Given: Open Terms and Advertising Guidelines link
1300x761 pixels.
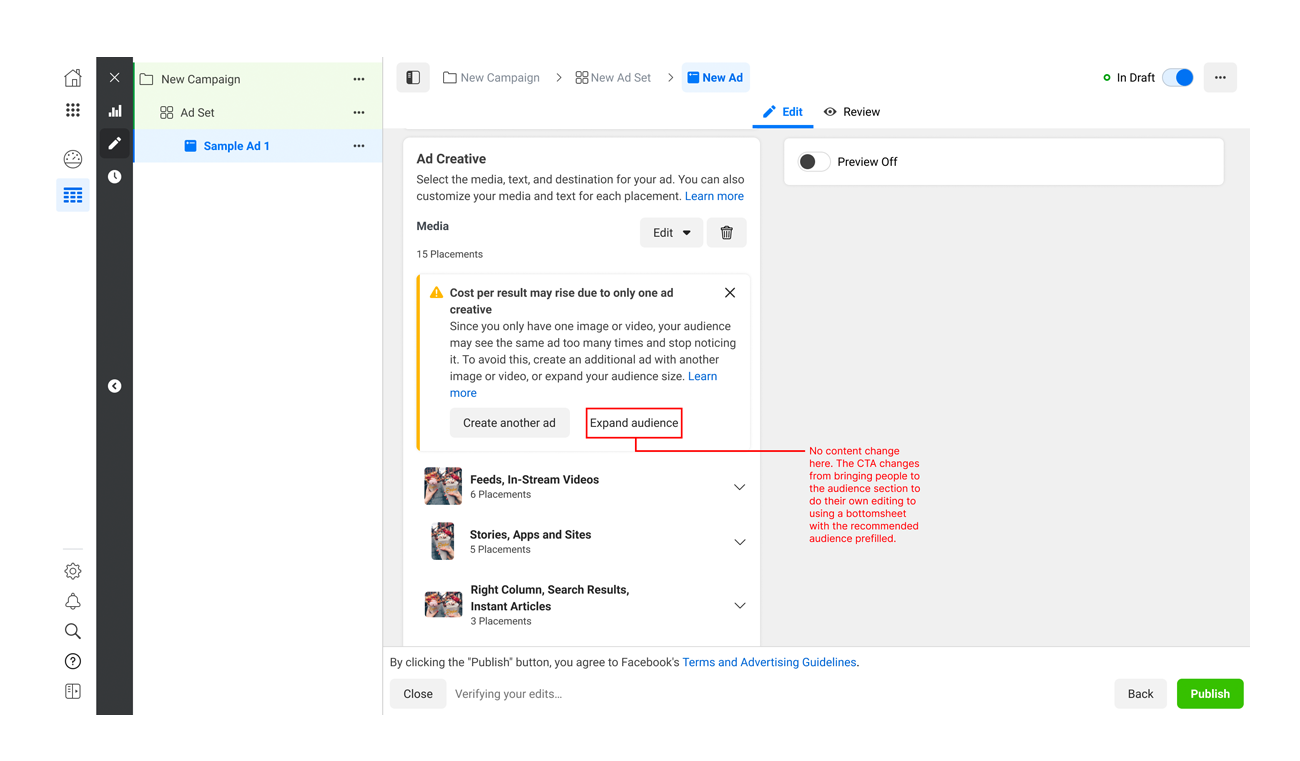Looking at the screenshot, I should click(769, 662).
